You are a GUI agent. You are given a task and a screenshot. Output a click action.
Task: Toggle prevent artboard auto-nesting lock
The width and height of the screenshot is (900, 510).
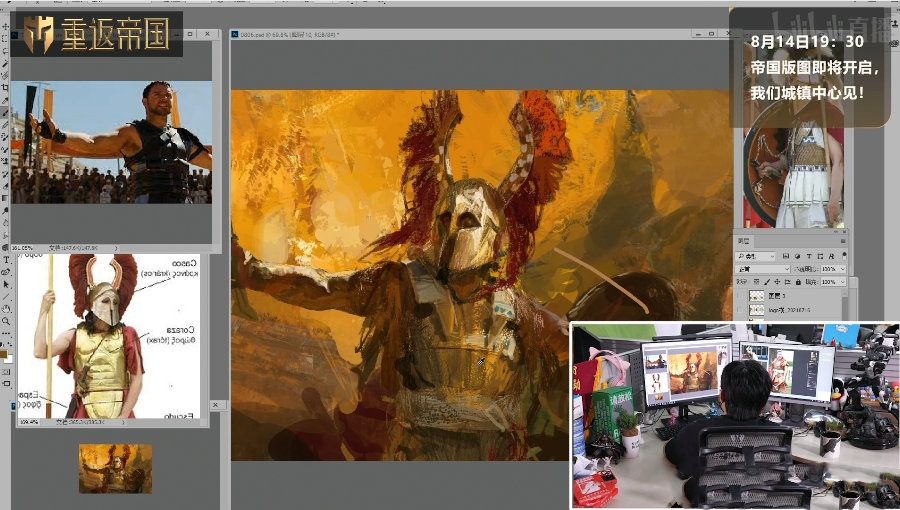(x=788, y=282)
